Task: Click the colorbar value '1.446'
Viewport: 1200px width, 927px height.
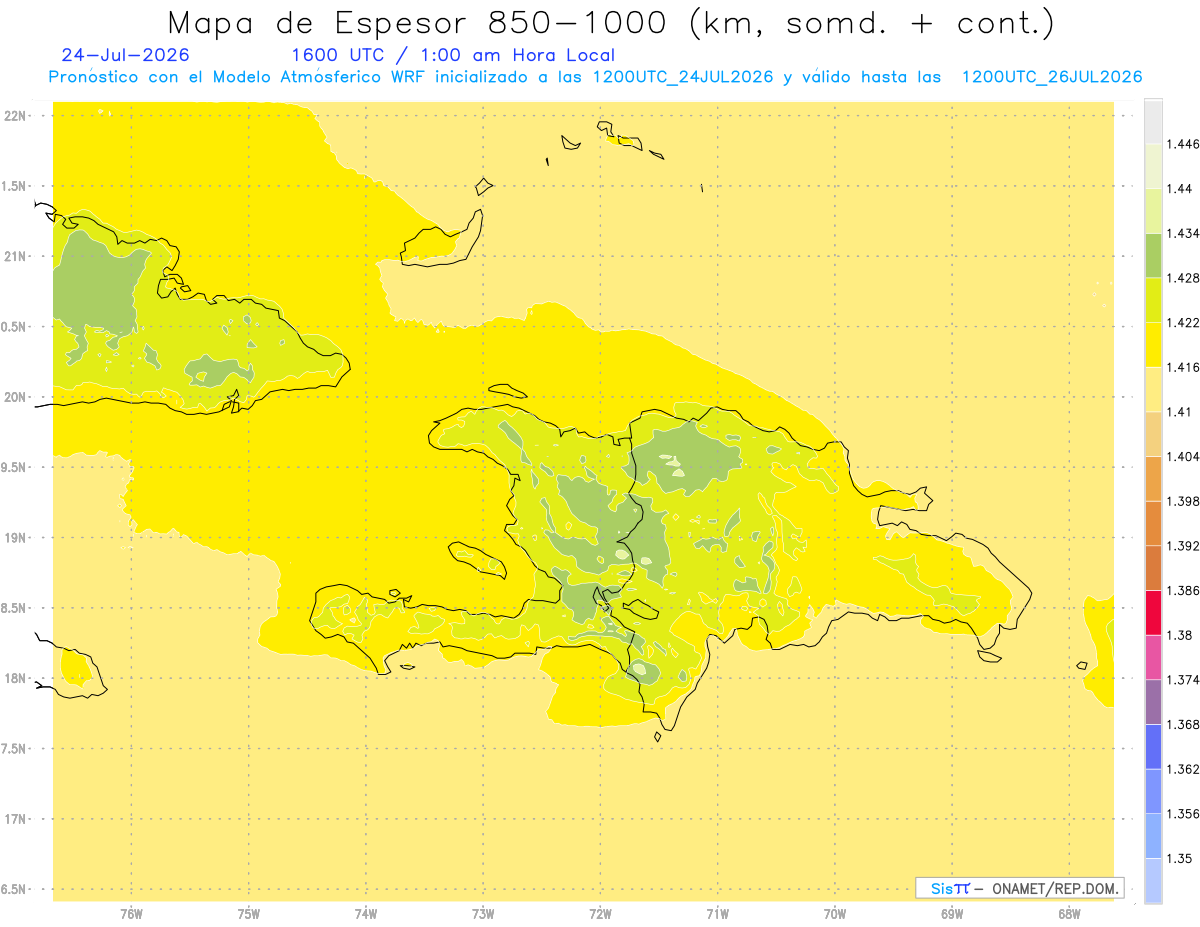Action: (1182, 144)
